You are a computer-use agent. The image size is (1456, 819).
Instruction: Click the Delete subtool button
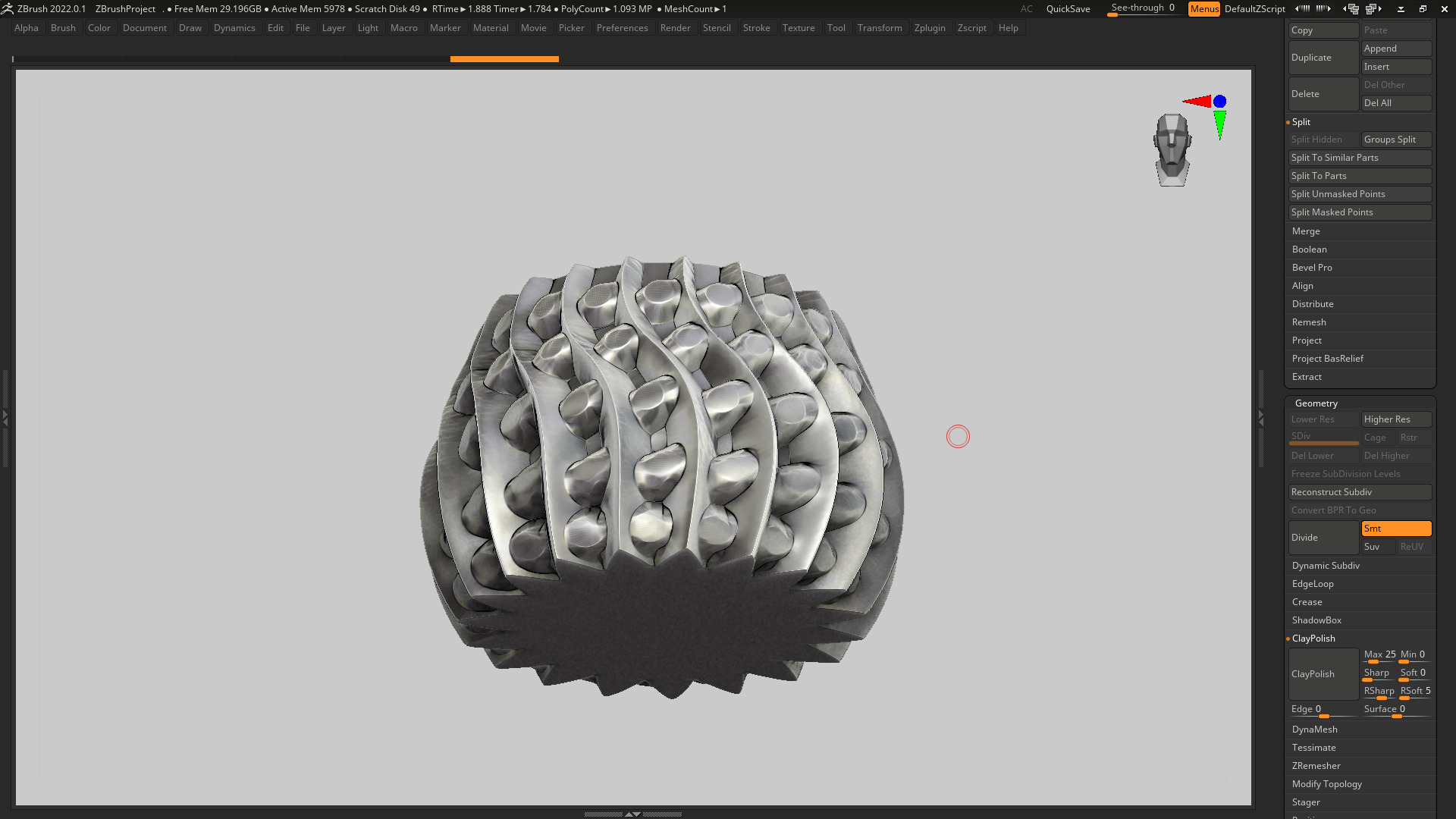[1323, 94]
